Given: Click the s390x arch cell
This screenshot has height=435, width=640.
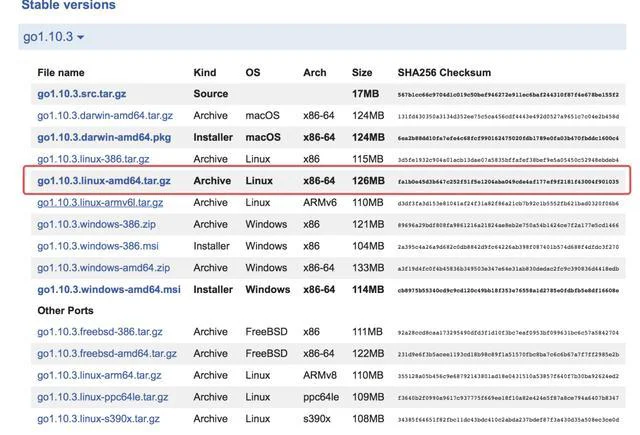Looking at the screenshot, I should 317,419.
